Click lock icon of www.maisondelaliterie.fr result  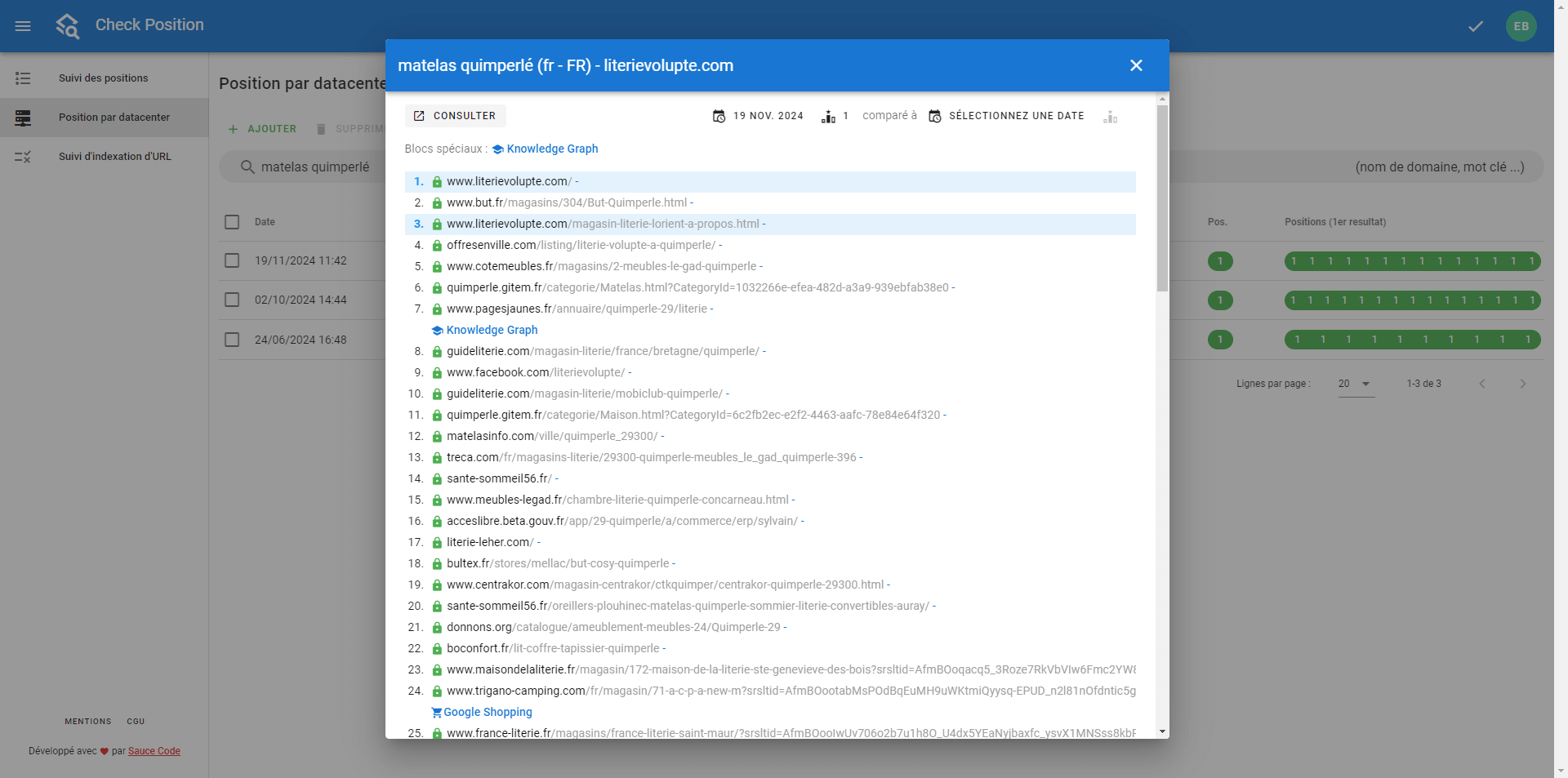pos(437,670)
